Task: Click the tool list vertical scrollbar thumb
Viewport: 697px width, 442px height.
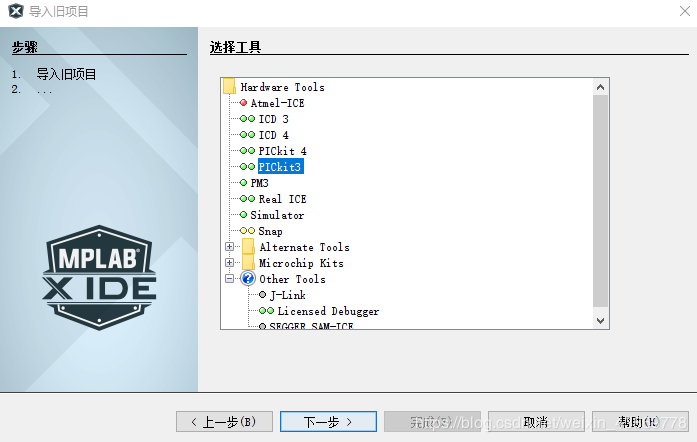Action: [x=601, y=201]
